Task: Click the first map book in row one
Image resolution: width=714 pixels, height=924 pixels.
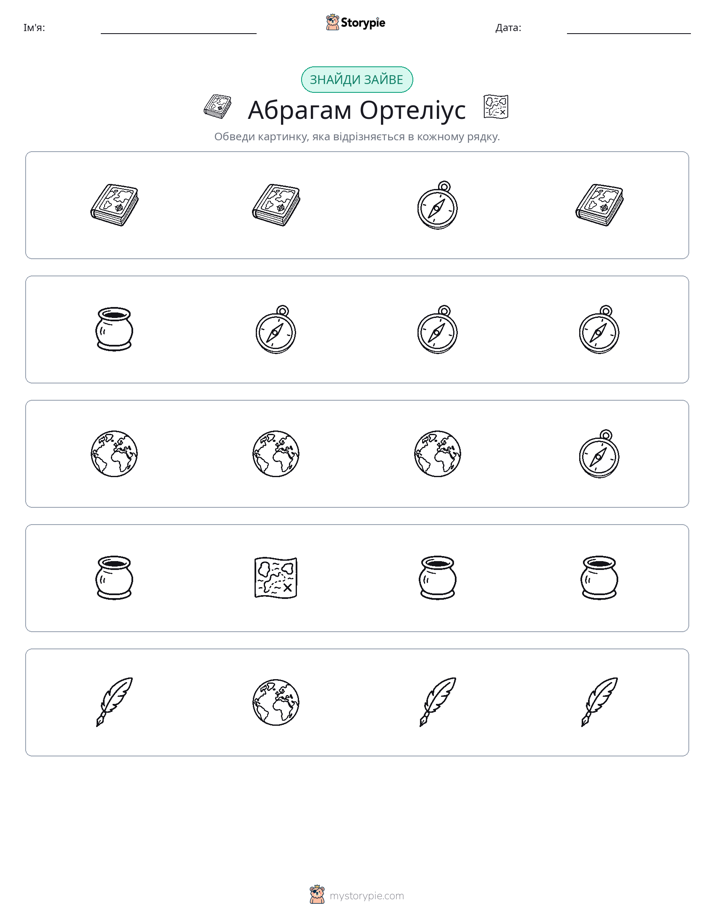Action: (114, 205)
